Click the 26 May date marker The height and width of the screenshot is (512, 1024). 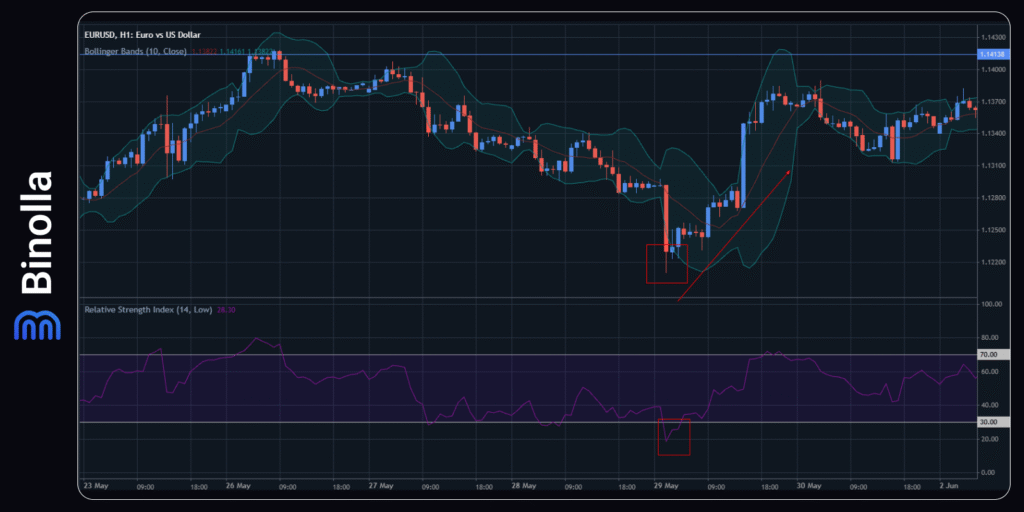(238, 487)
